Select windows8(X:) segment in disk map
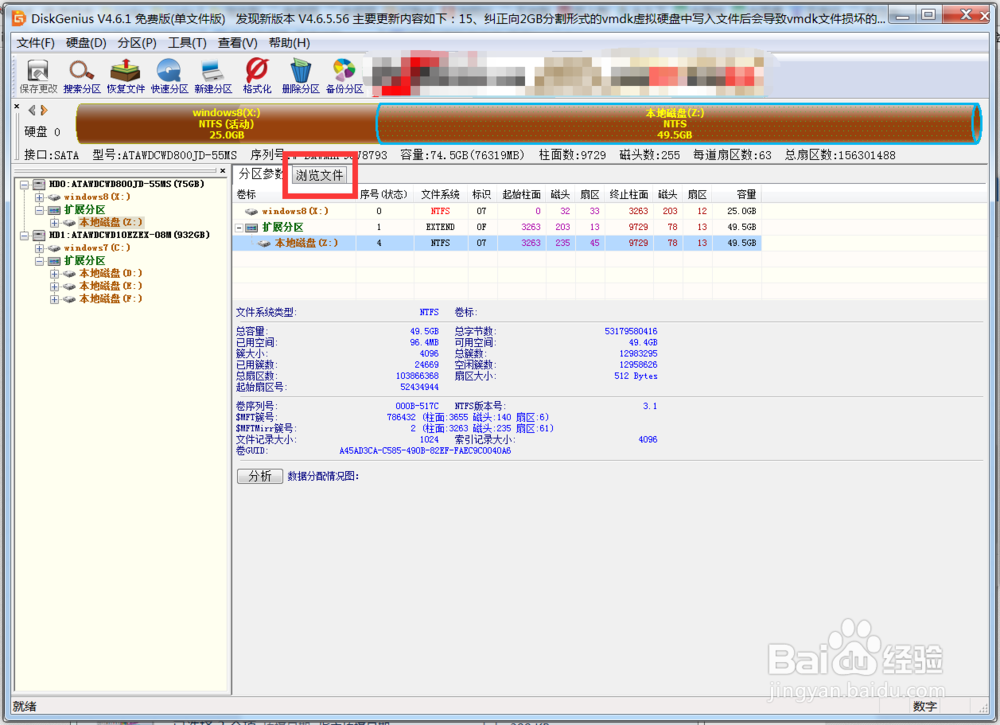The width and height of the screenshot is (1000, 725). click(x=226, y=124)
